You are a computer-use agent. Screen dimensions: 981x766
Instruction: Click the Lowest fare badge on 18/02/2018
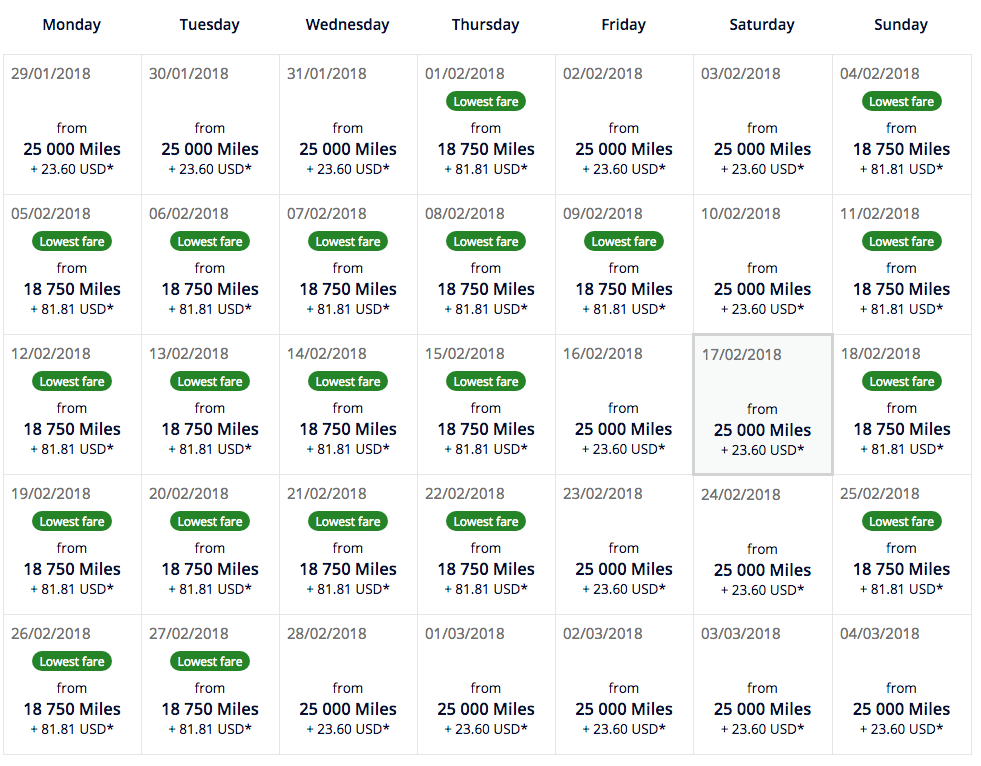click(x=901, y=381)
